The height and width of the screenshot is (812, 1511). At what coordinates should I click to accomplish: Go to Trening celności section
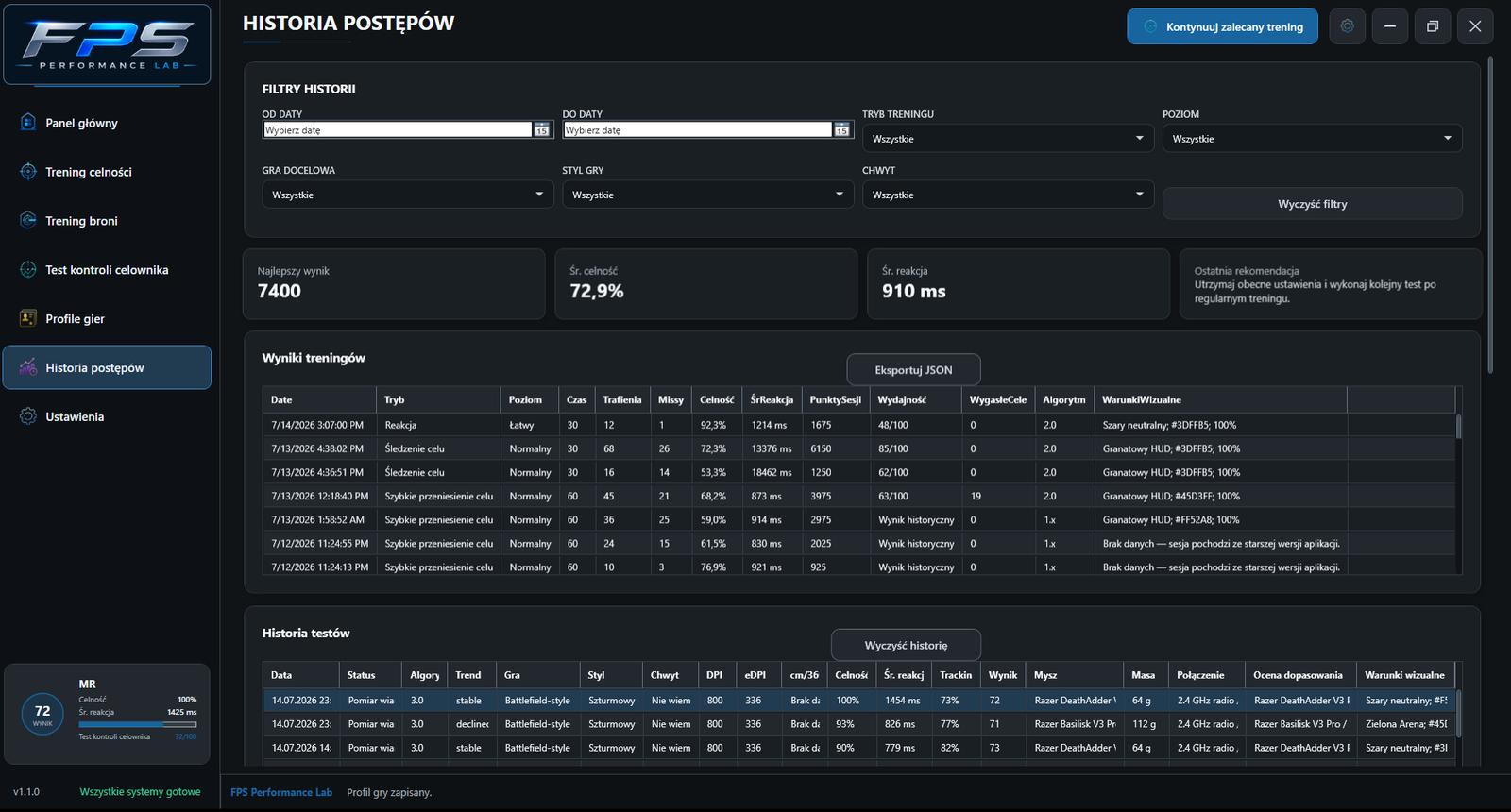pos(107,172)
